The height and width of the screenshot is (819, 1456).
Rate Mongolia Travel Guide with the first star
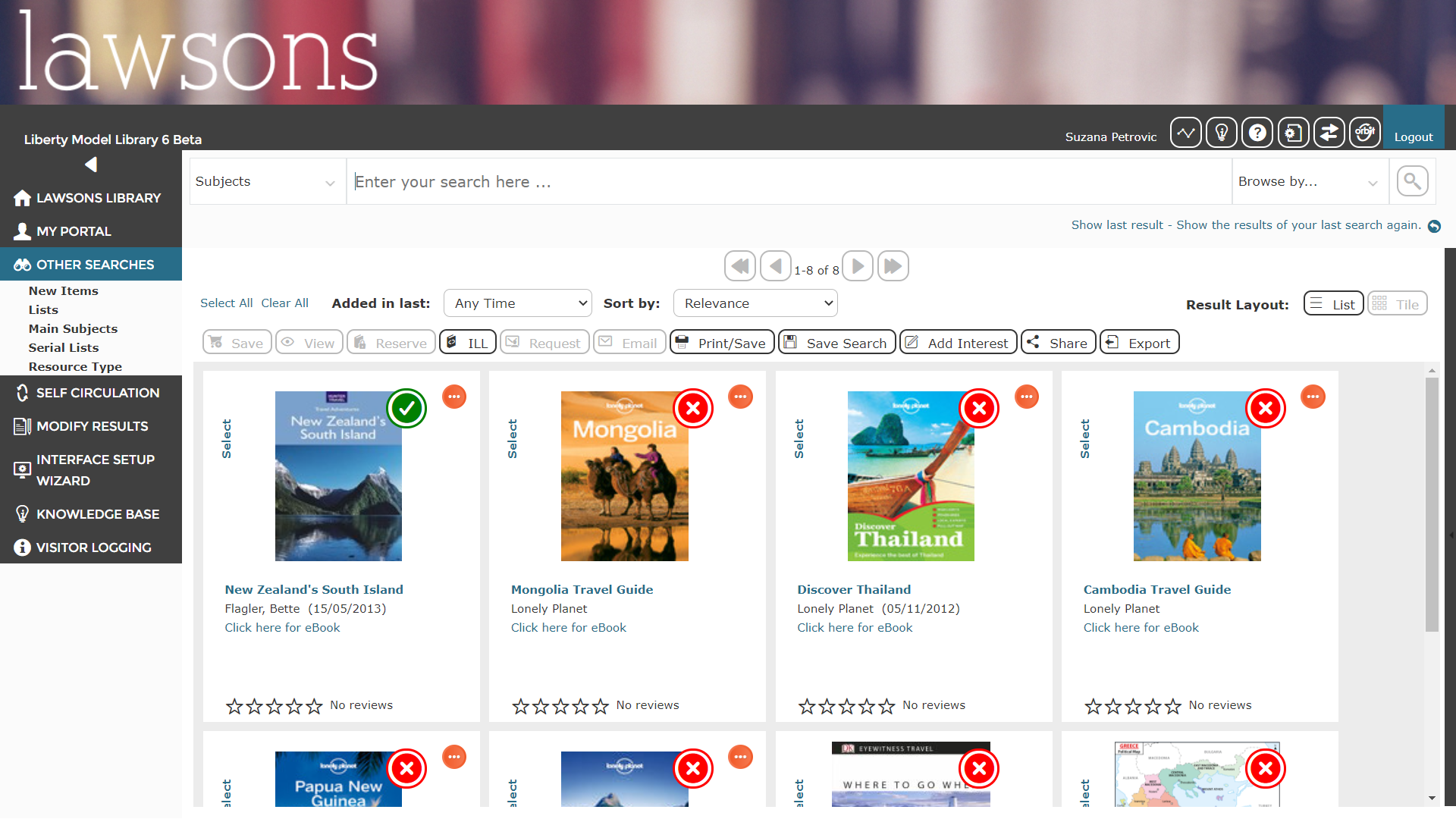520,705
